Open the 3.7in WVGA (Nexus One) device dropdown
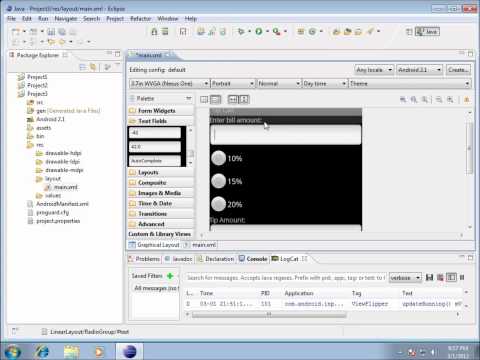Screen dimensions: 480x360 pos(169,83)
